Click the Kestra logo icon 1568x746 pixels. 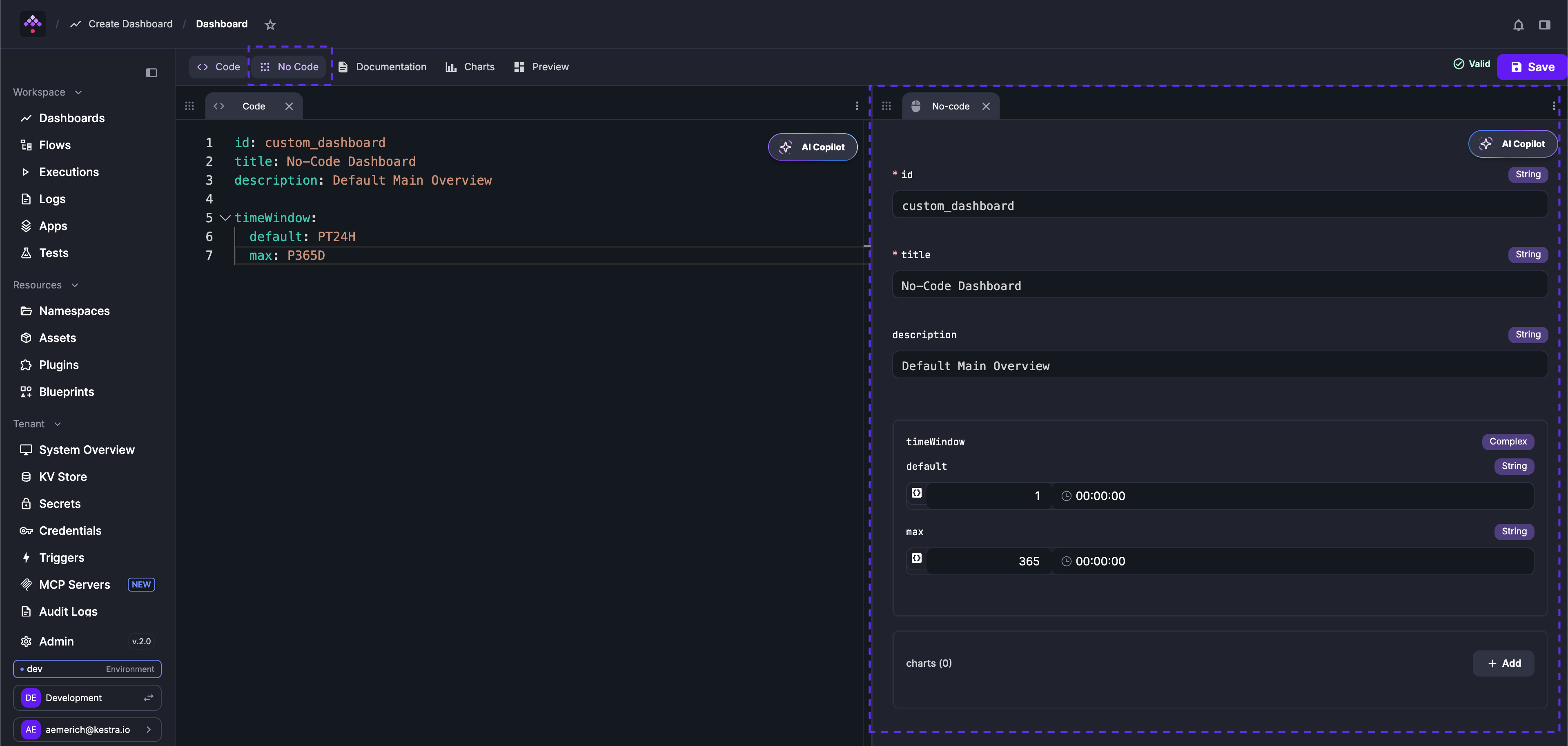(32, 25)
